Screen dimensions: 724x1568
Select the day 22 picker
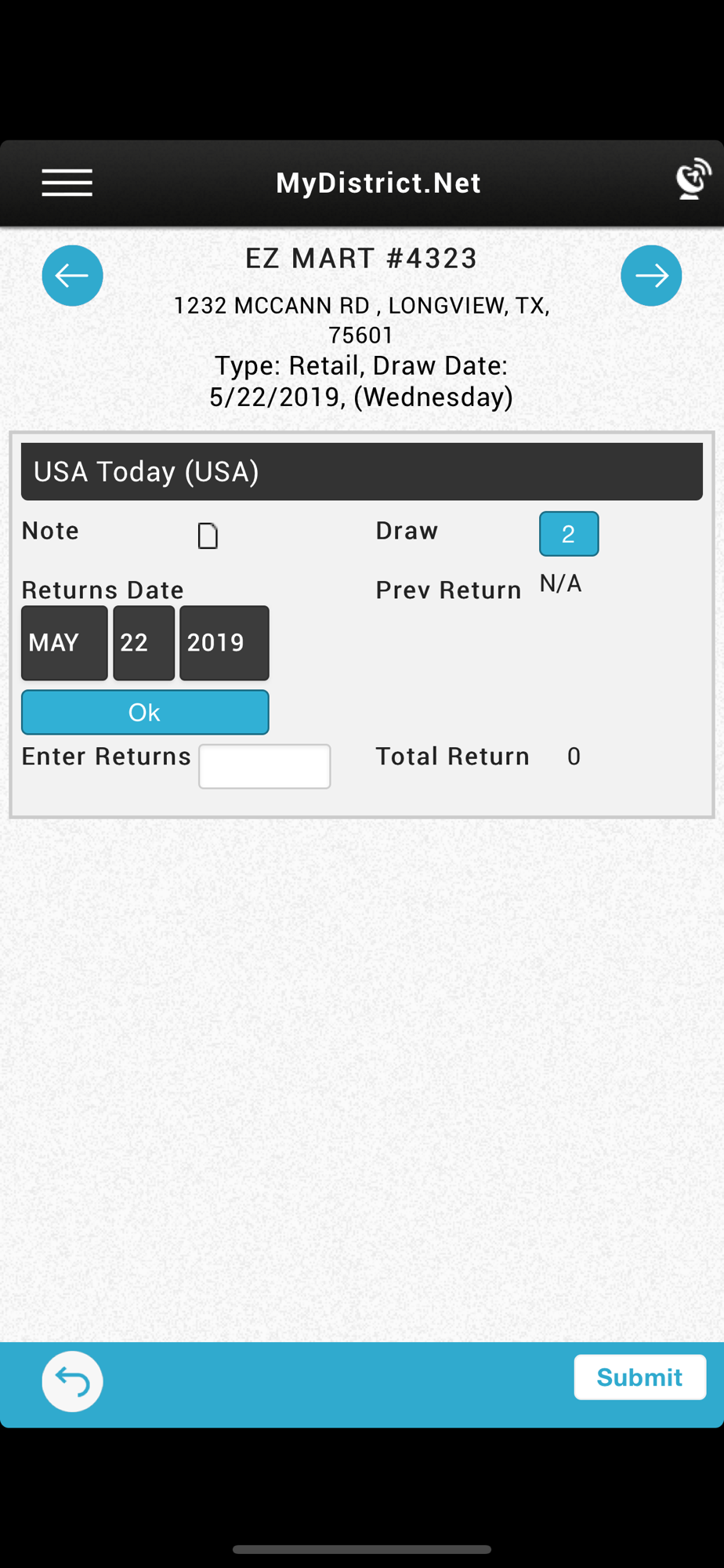pyautogui.click(x=144, y=643)
